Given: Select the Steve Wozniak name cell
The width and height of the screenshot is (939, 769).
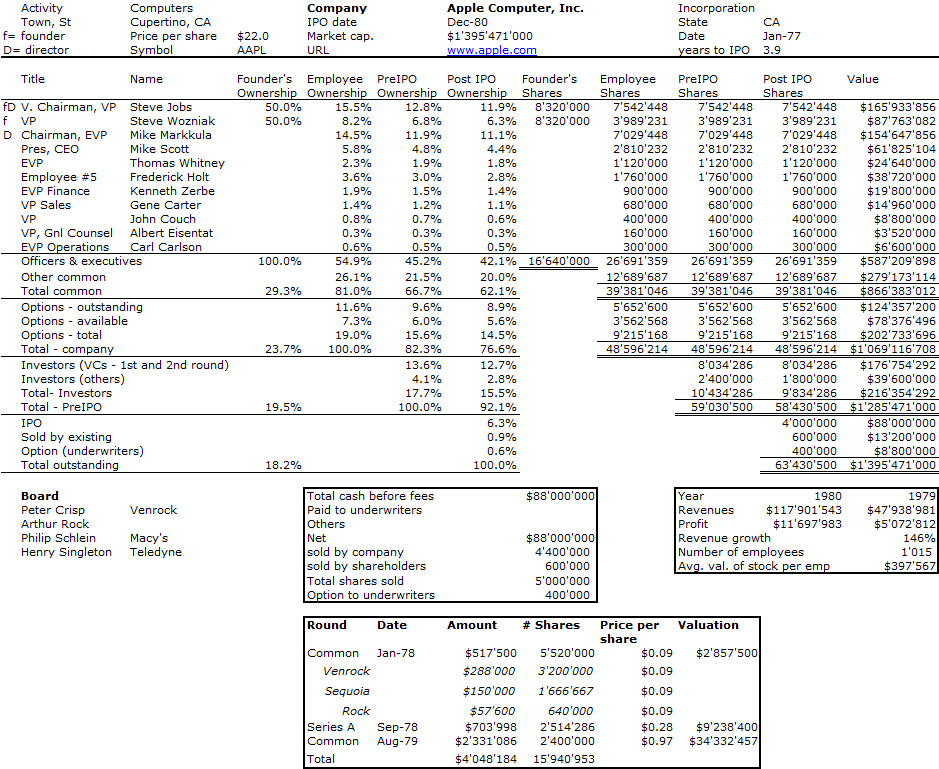Looking at the screenshot, I should [172, 121].
